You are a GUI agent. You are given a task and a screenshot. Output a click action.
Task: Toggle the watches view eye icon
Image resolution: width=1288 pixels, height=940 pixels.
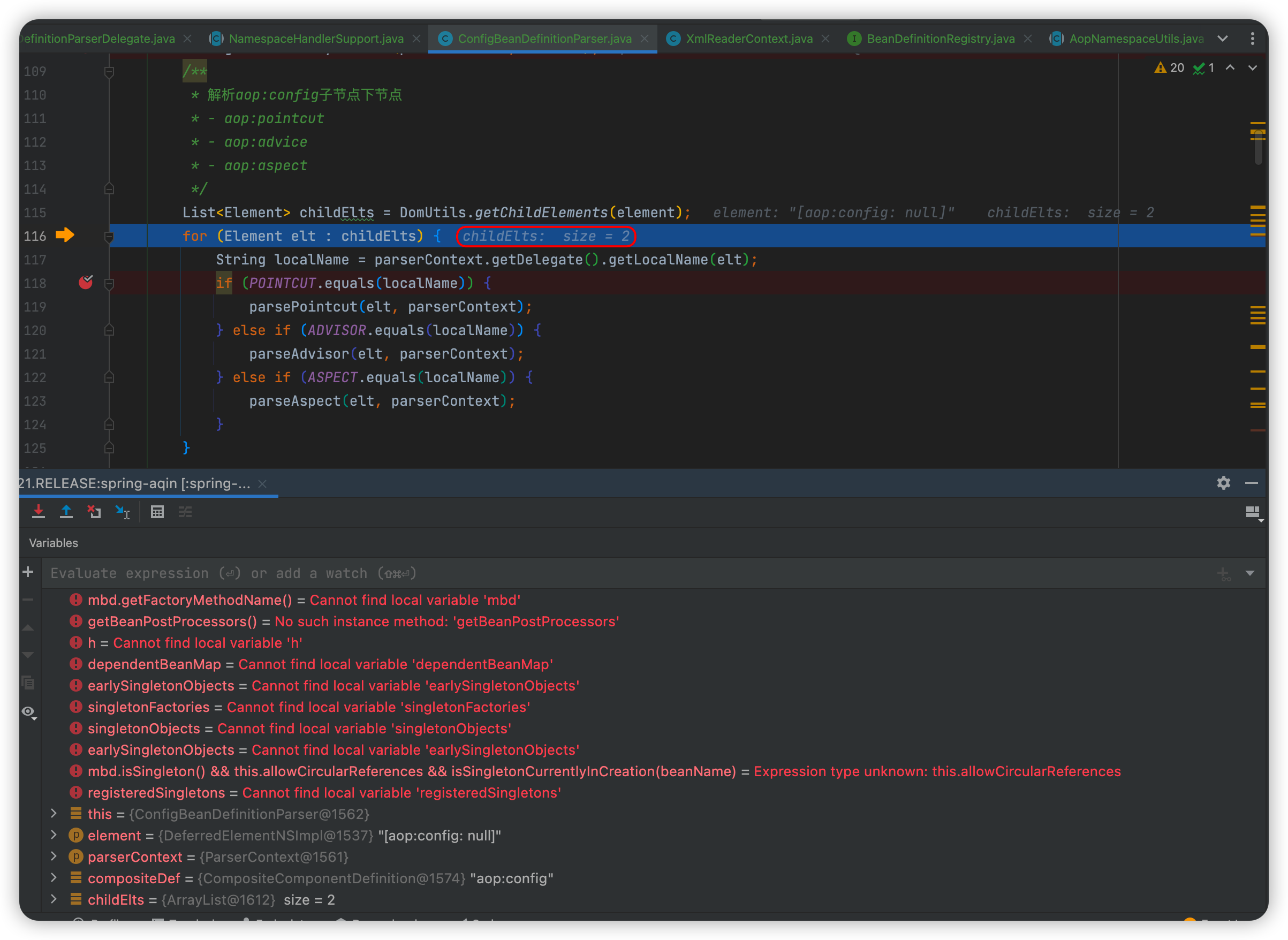click(x=28, y=712)
